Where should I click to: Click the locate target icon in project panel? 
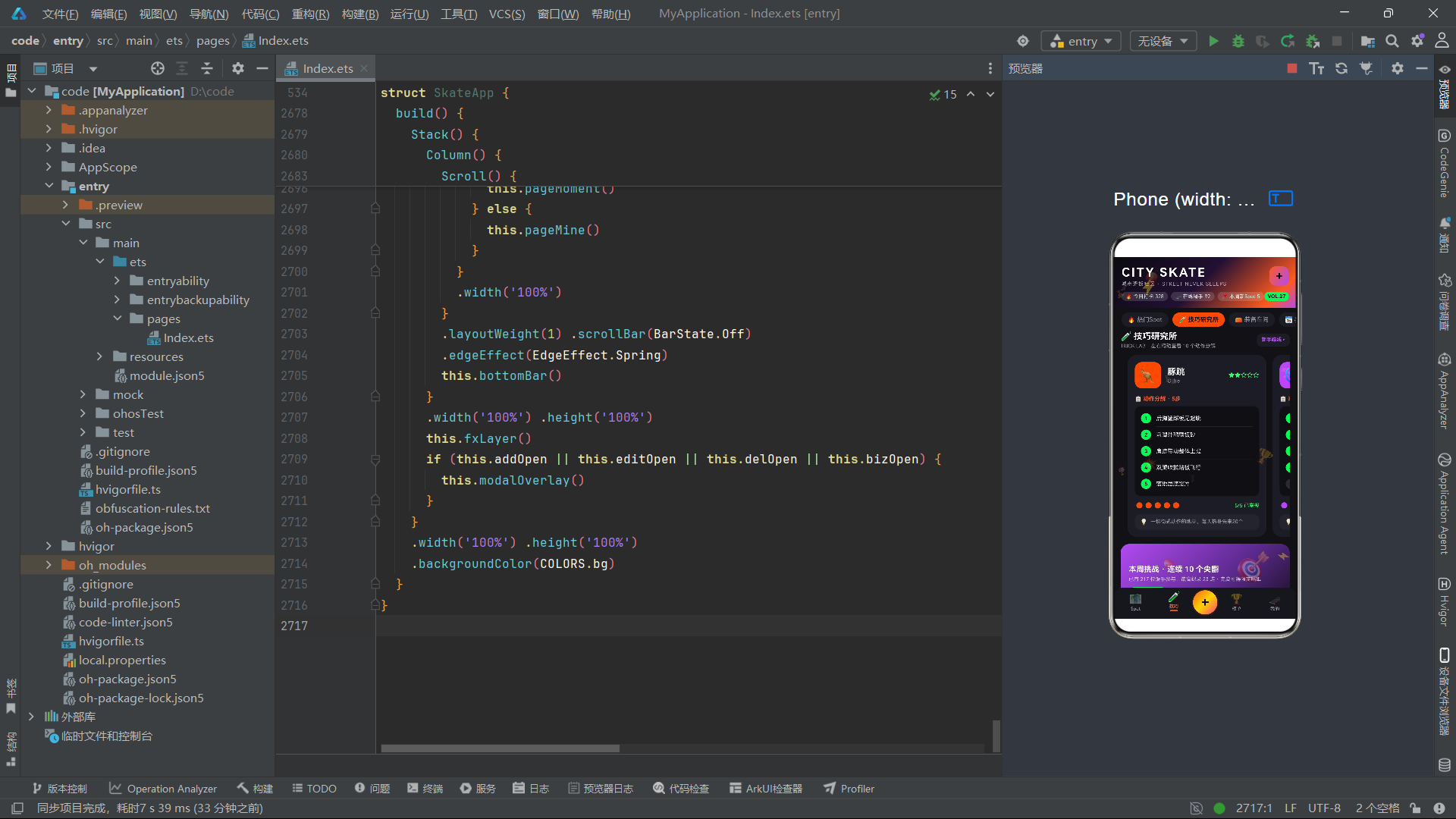(x=157, y=68)
